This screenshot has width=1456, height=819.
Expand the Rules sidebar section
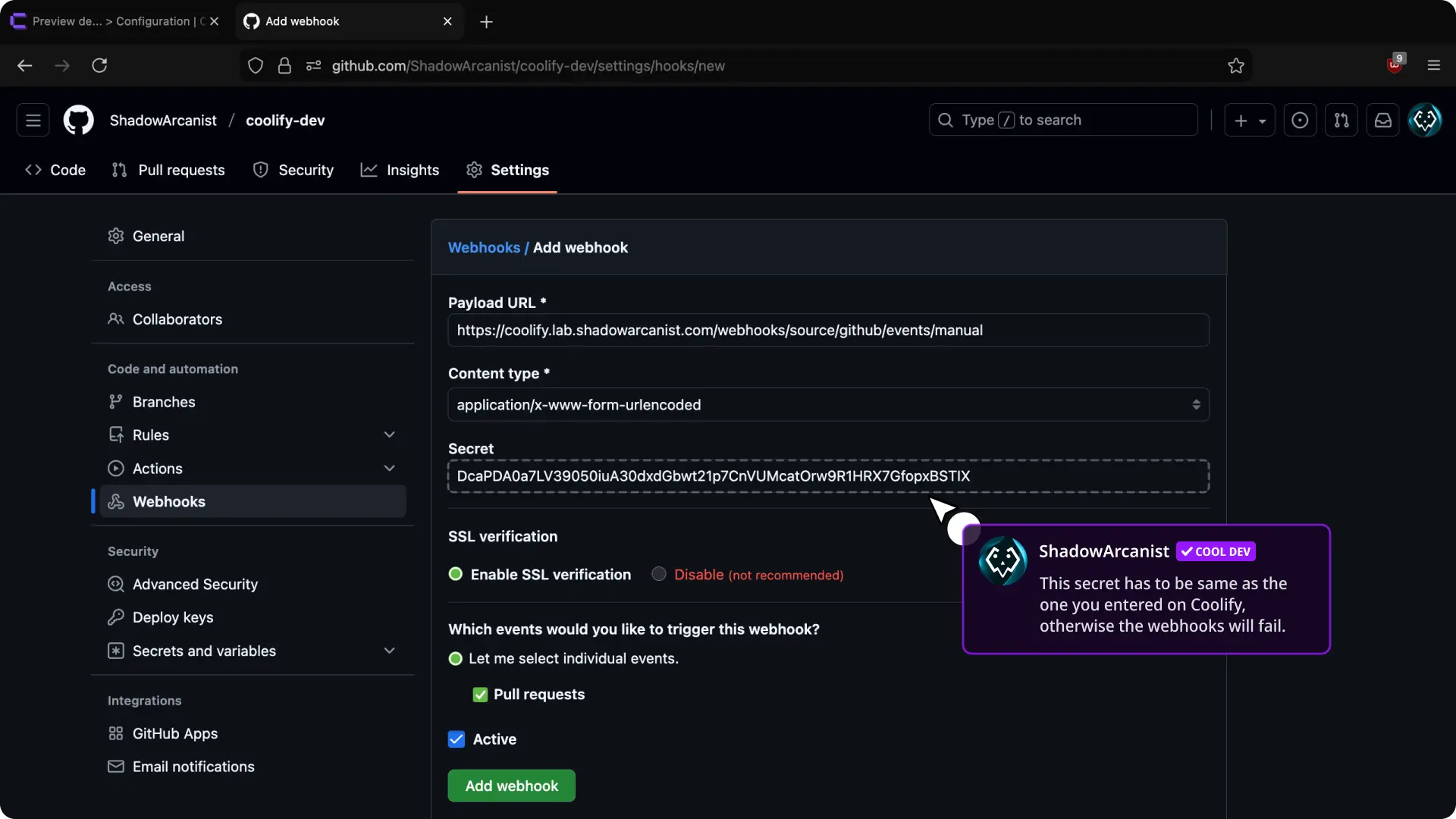(389, 435)
